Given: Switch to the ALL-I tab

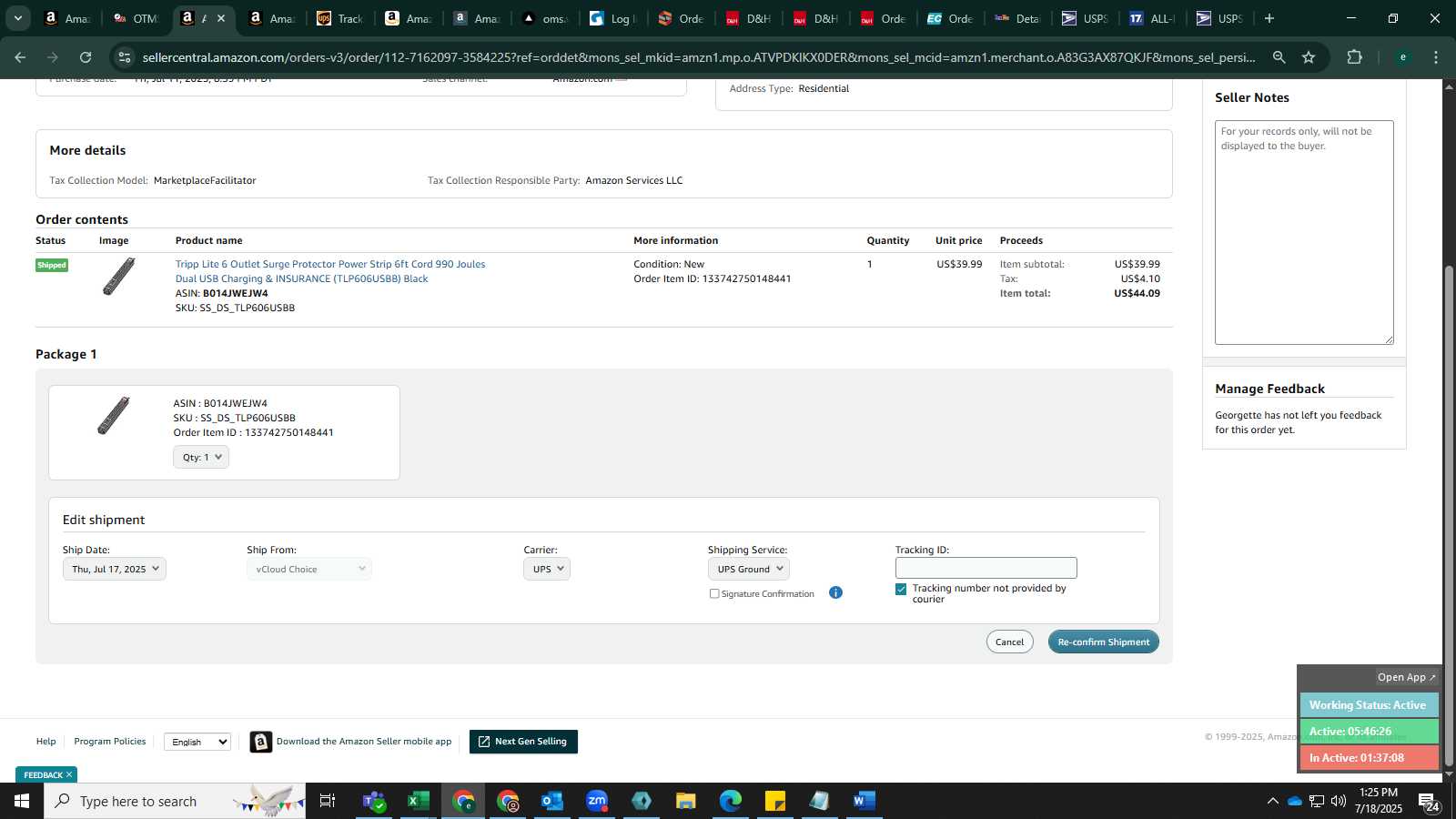Looking at the screenshot, I should tap(1153, 18).
